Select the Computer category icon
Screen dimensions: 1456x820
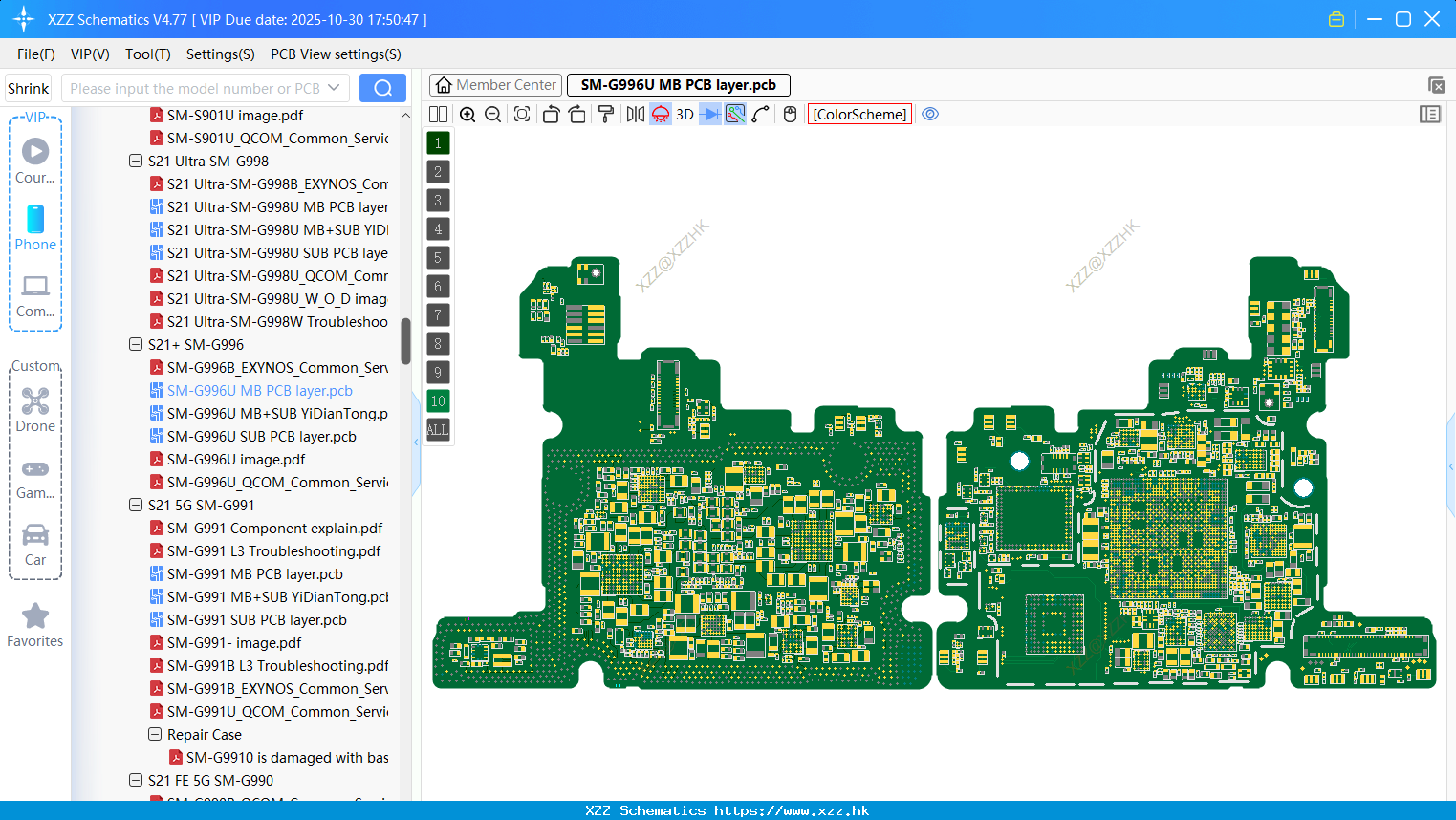(35, 296)
